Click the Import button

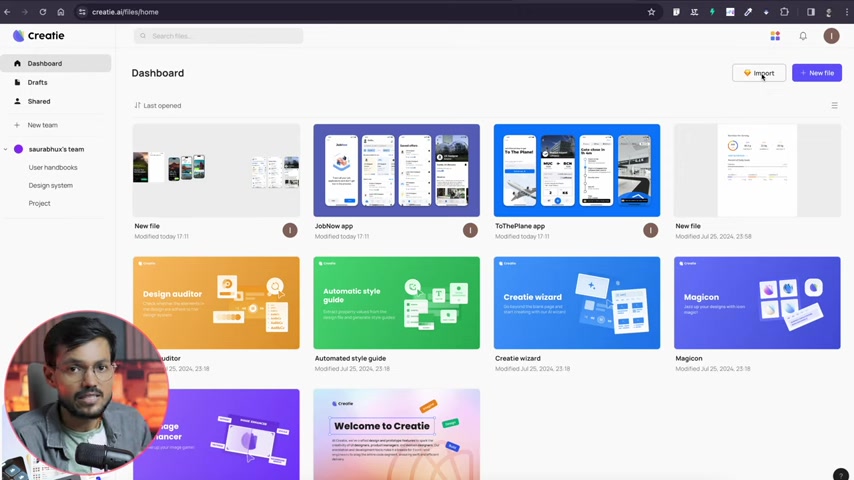[759, 73]
